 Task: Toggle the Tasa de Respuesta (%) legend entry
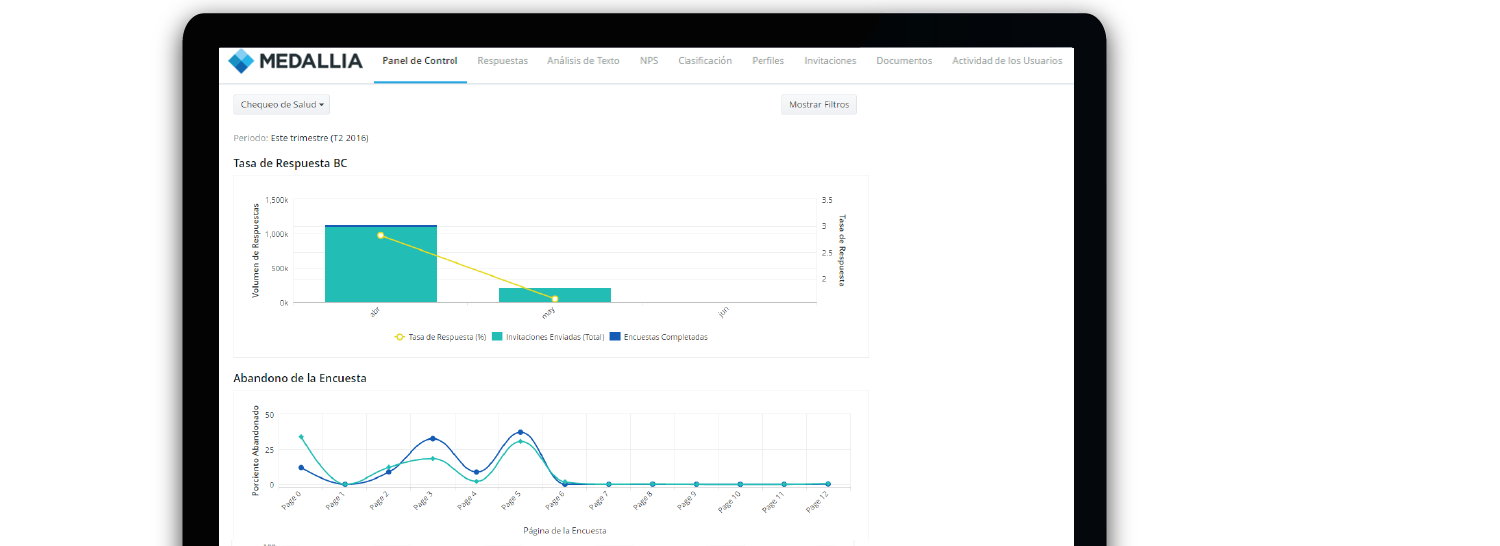pyautogui.click(x=440, y=337)
